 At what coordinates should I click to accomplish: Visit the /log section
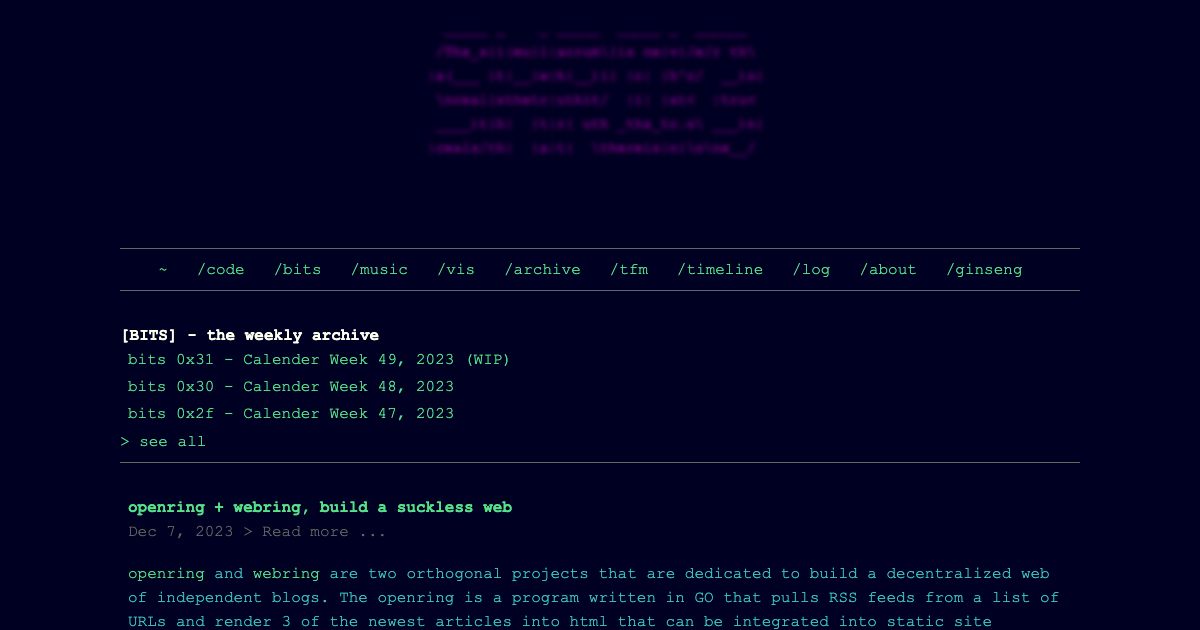click(x=811, y=269)
